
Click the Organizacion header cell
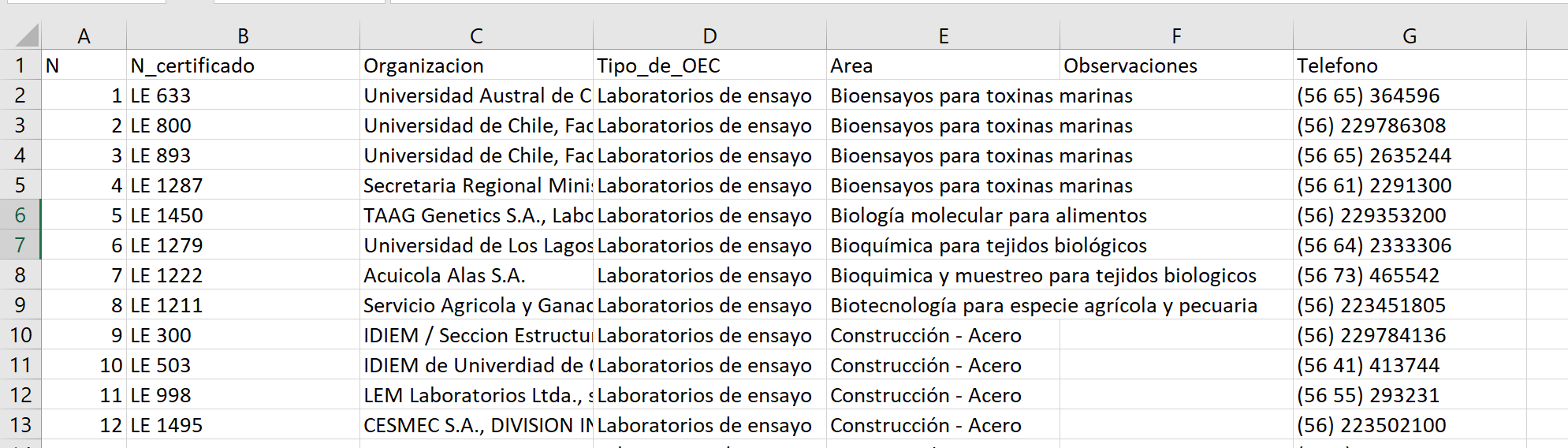click(x=476, y=65)
